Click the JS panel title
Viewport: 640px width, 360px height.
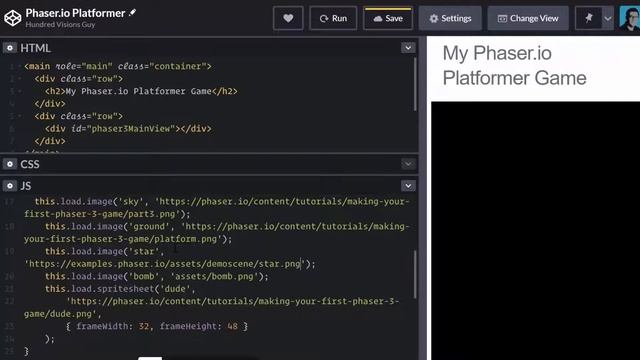coord(26,186)
